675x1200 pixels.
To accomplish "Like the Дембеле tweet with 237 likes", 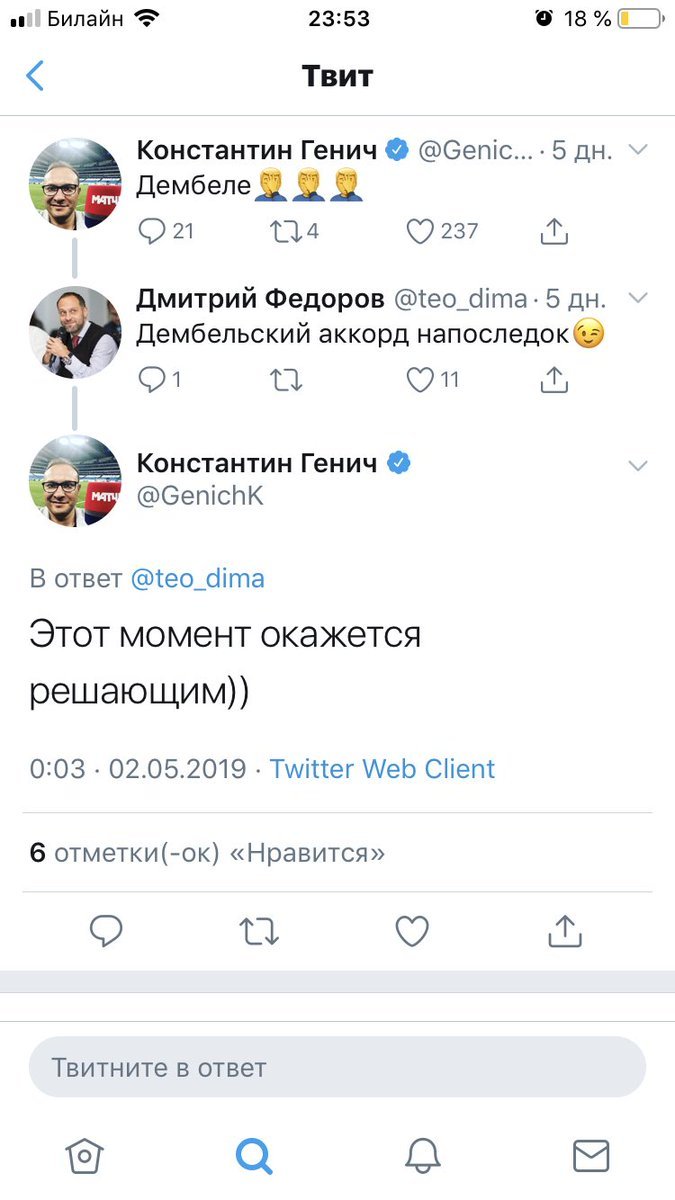I will click(x=420, y=231).
